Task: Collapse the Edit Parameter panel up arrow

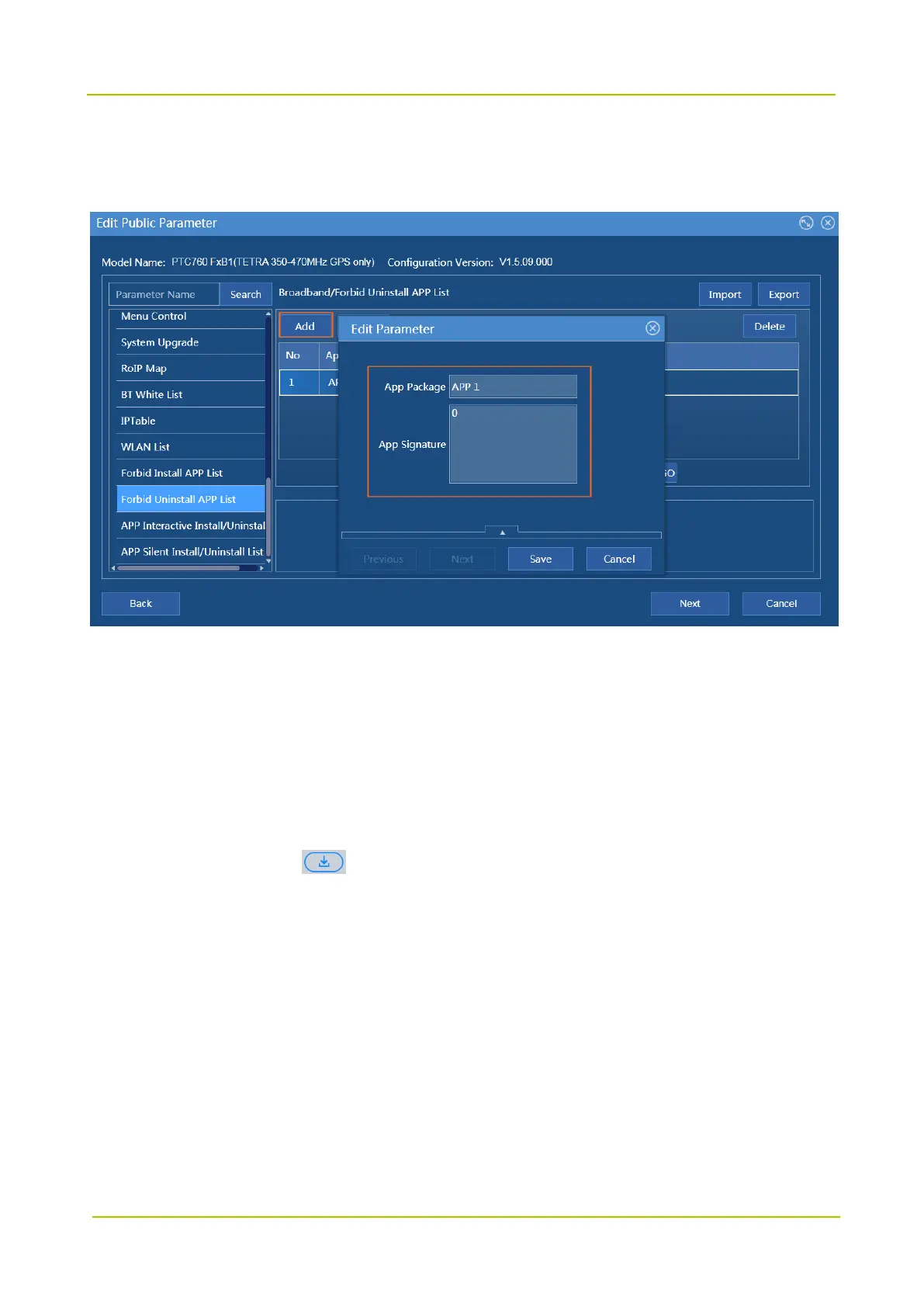Action: click(x=502, y=532)
